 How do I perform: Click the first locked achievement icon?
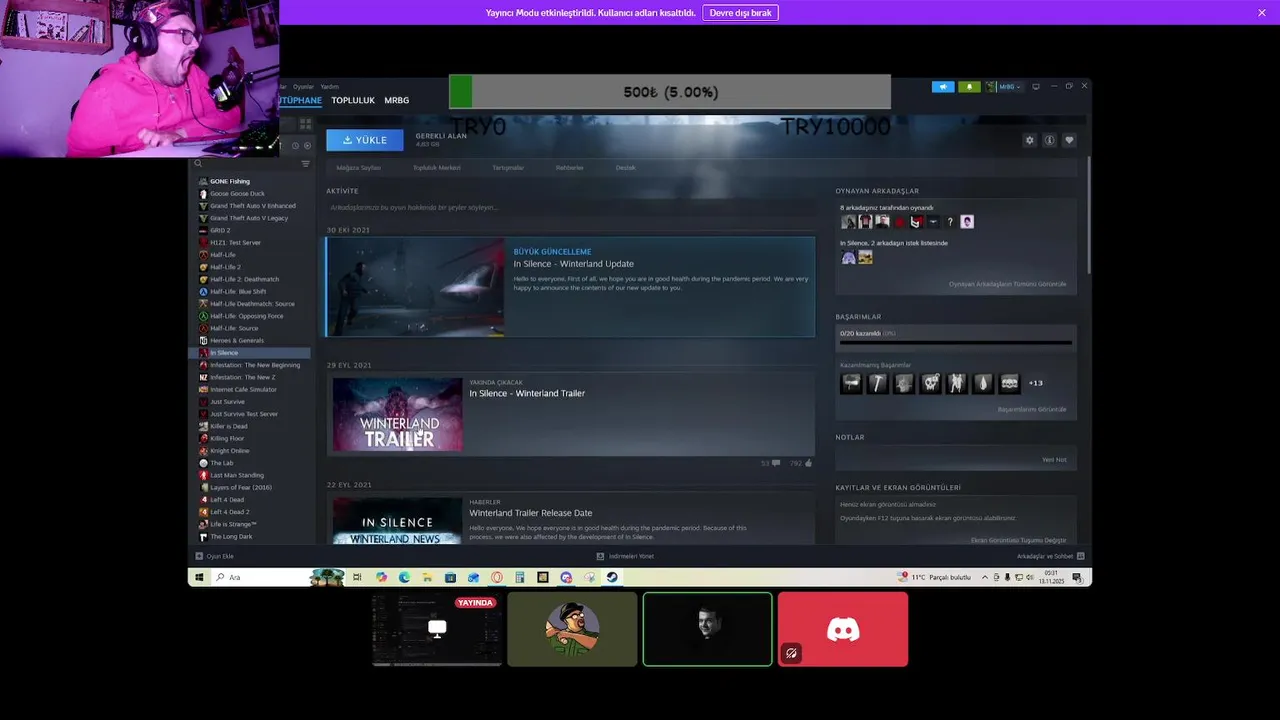click(851, 383)
